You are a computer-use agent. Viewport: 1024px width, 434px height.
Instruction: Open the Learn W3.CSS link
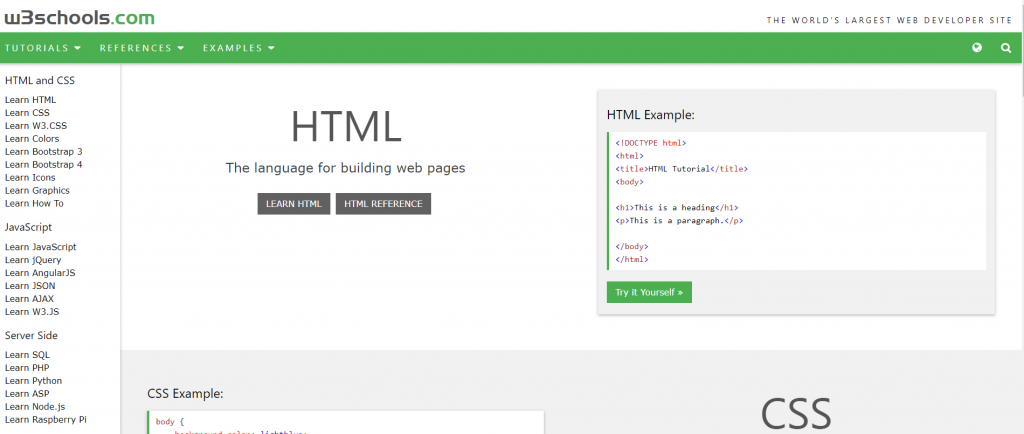point(35,126)
